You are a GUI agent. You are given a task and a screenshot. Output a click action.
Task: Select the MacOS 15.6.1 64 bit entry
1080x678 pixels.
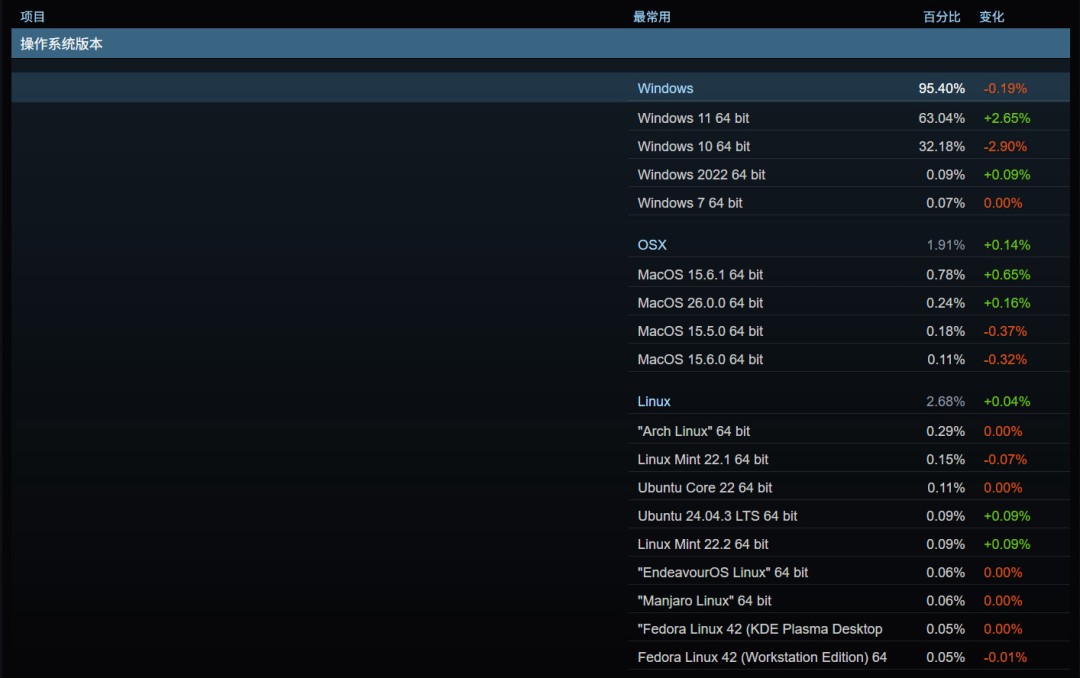[x=698, y=273]
